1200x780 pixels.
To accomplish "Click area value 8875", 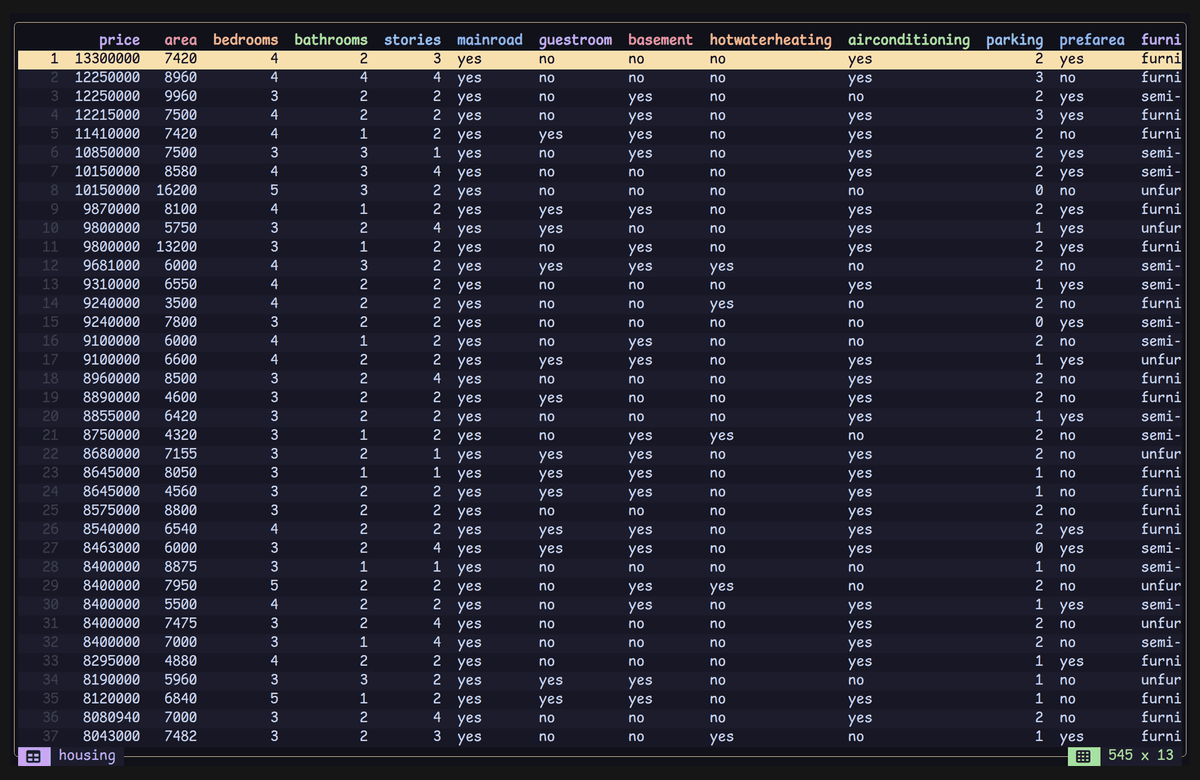I will 180,567.
